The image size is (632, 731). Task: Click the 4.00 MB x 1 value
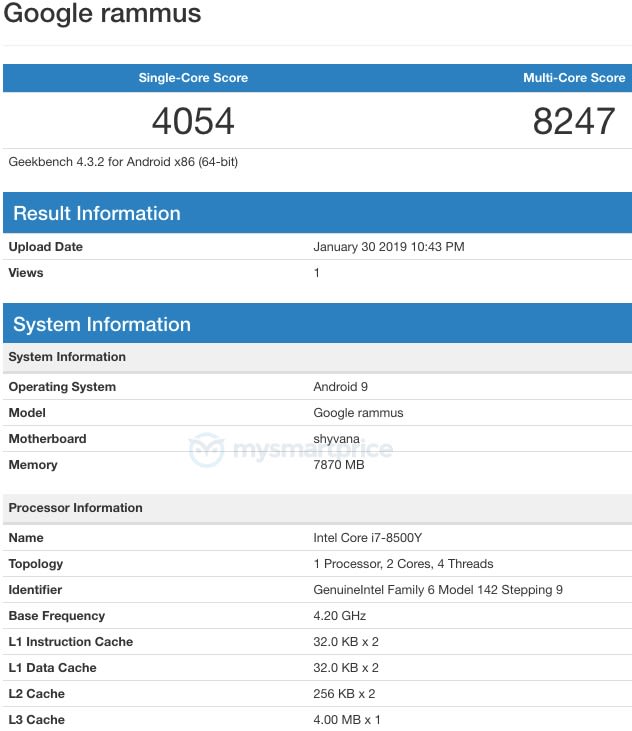[x=347, y=720]
